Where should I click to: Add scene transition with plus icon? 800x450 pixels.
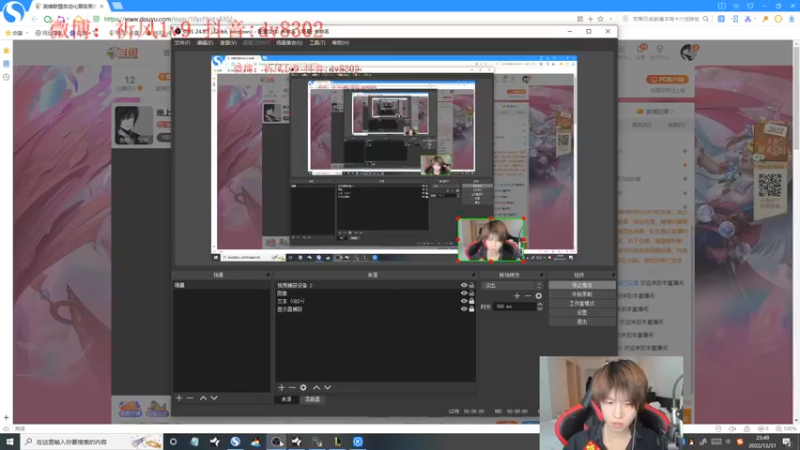point(517,296)
